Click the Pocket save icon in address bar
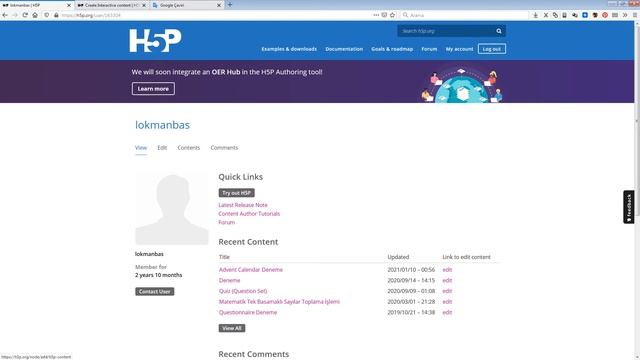 [x=384, y=15]
